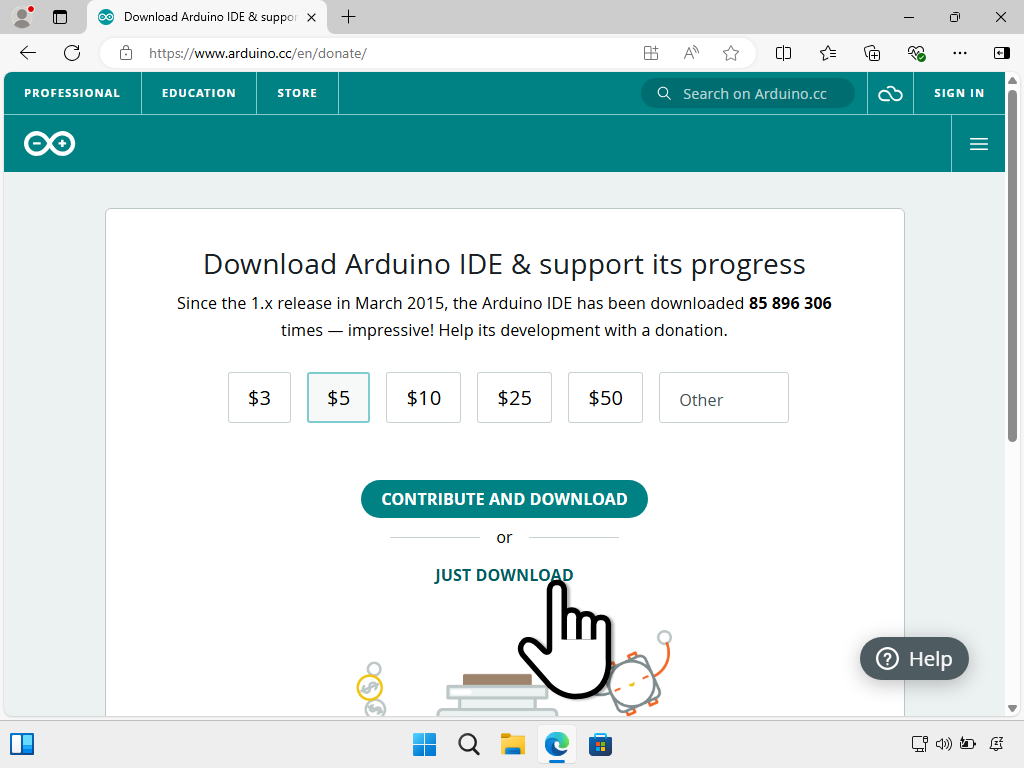The image size is (1024, 768).
Task: Refresh the current page
Action: tap(72, 53)
